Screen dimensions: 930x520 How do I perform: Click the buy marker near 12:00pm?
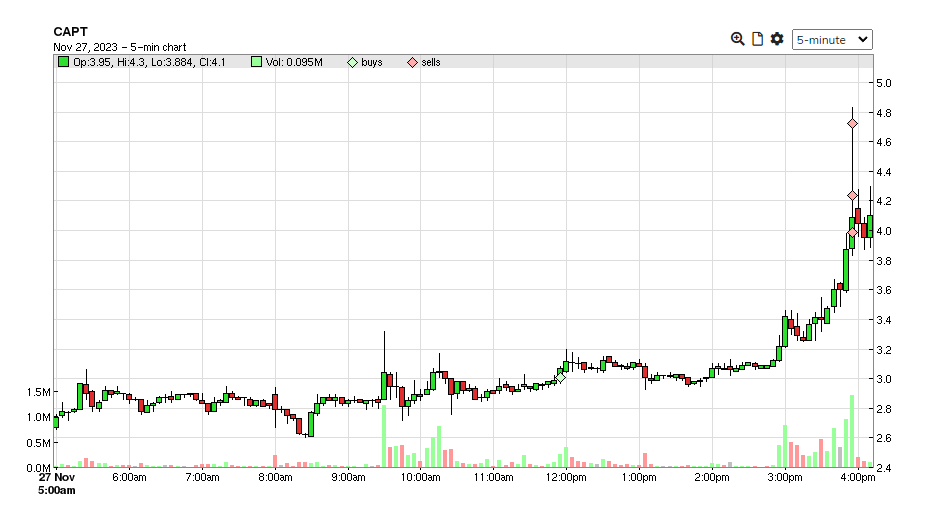[x=560, y=377]
